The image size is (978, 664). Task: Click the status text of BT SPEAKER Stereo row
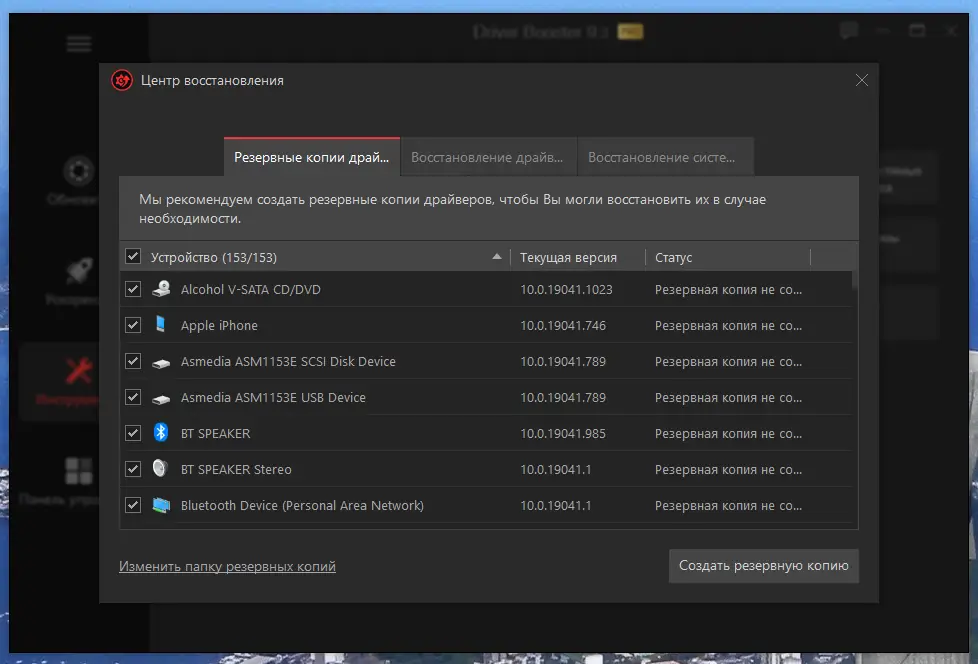click(x=729, y=470)
